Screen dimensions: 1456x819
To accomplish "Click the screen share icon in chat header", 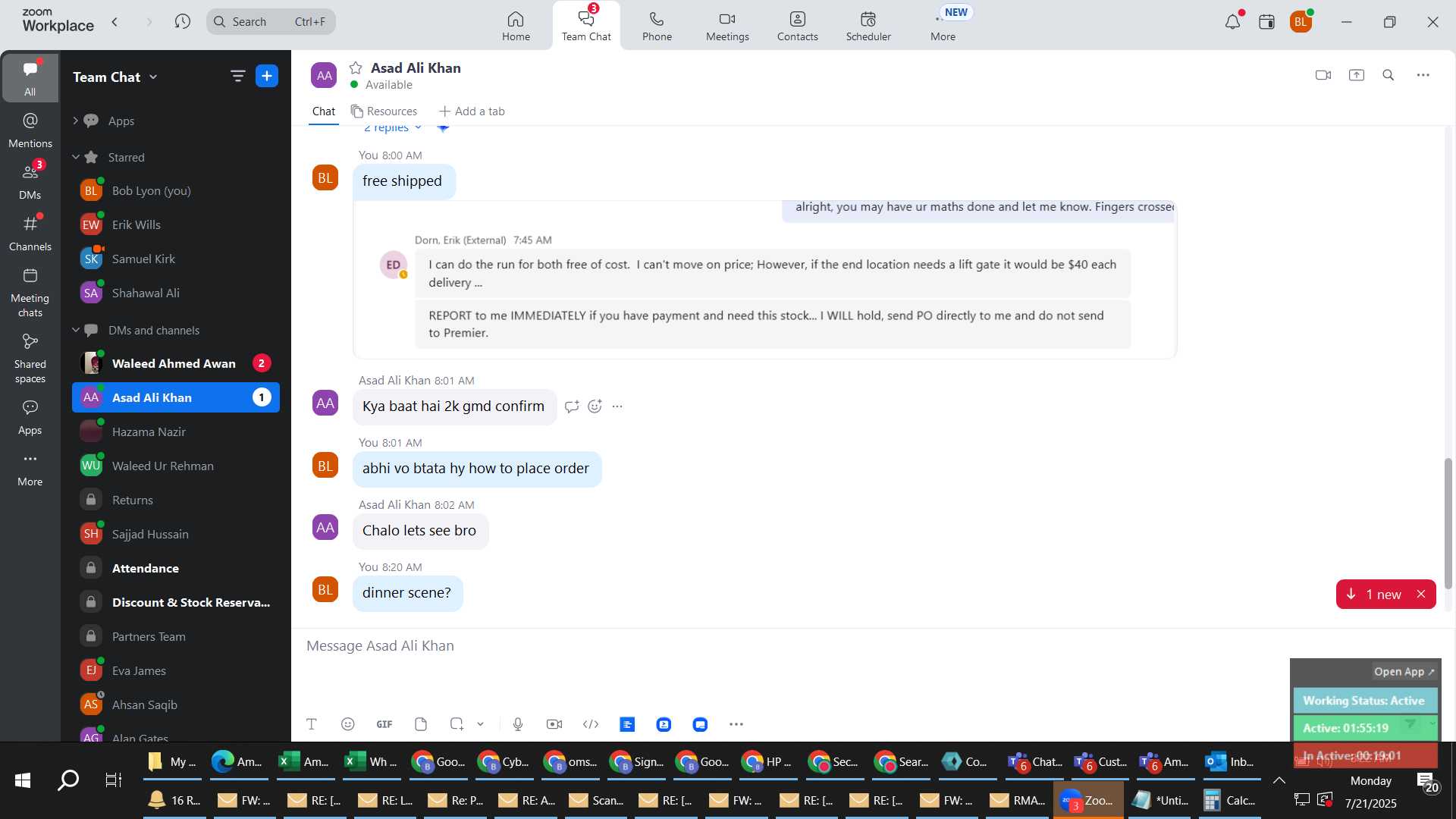I will pos(1357,75).
